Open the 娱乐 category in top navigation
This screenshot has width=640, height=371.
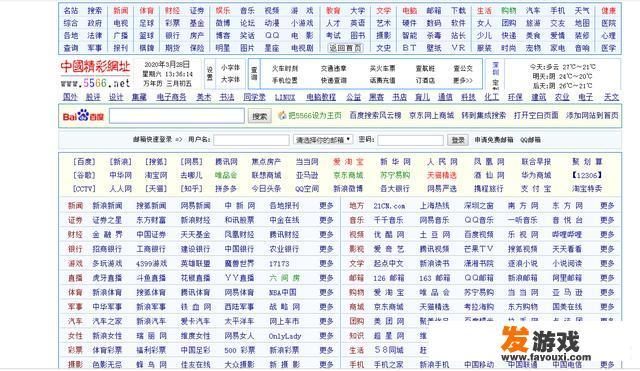coord(223,11)
